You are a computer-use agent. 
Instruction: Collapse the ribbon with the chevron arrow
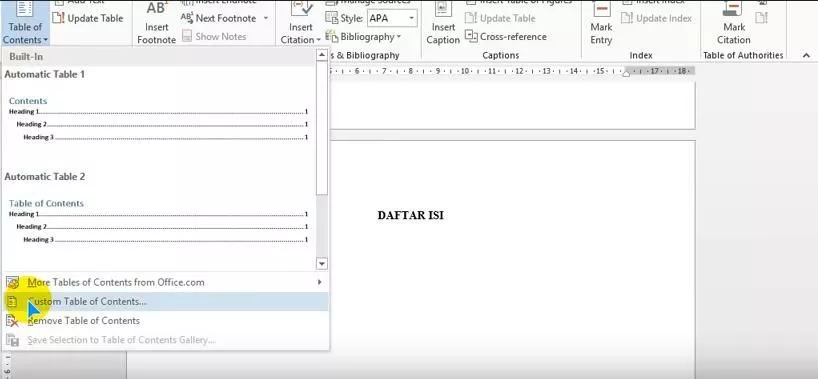[x=806, y=55]
